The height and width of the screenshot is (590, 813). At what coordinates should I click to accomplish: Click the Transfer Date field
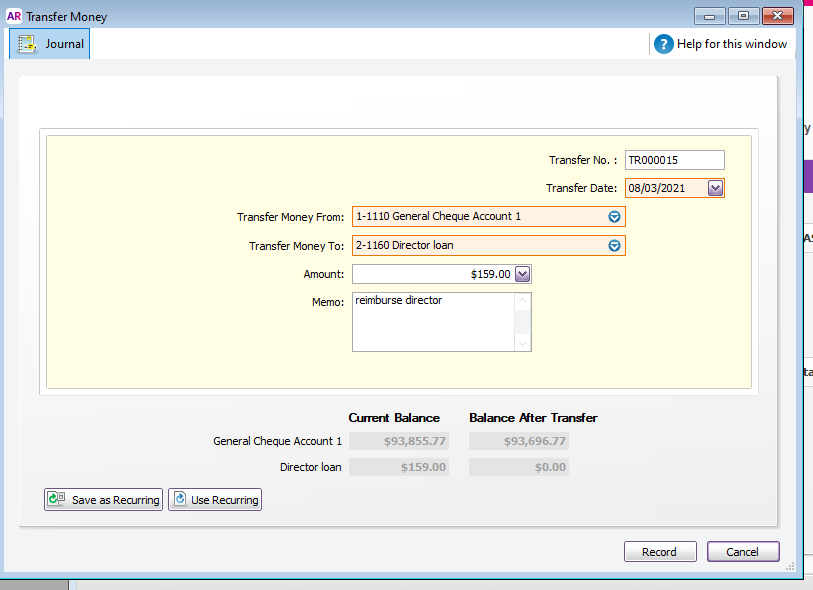[665, 188]
